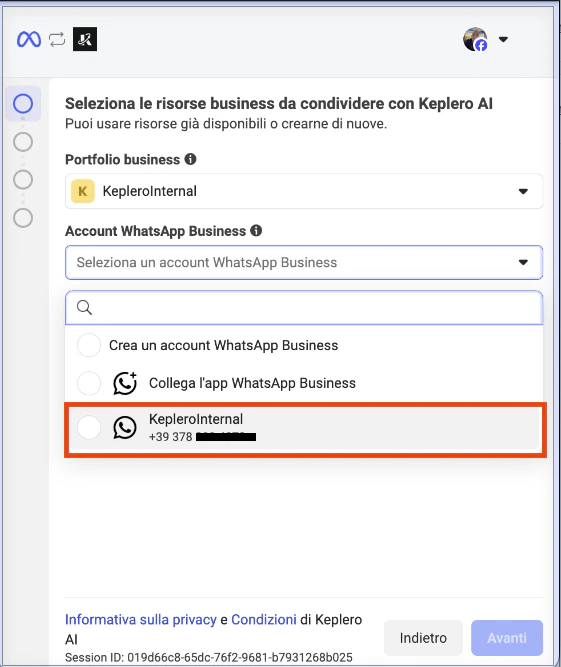
Task: Click info icon next to Account WhatsApp Business
Action: 256,231
